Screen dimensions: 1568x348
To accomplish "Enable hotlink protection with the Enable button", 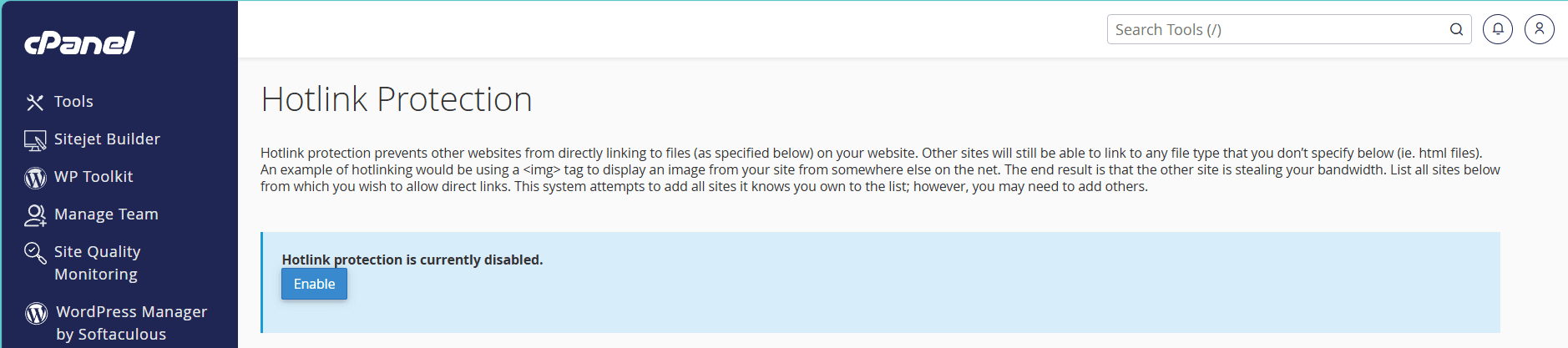I will point(314,284).
